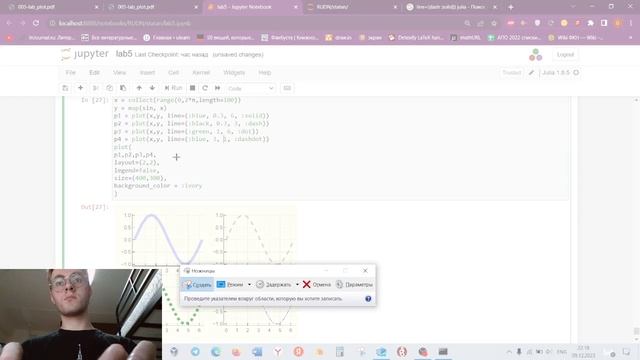Open the Widgets menu in Jupyter
This screenshot has width=640, height=360.
pyautogui.click(x=234, y=73)
